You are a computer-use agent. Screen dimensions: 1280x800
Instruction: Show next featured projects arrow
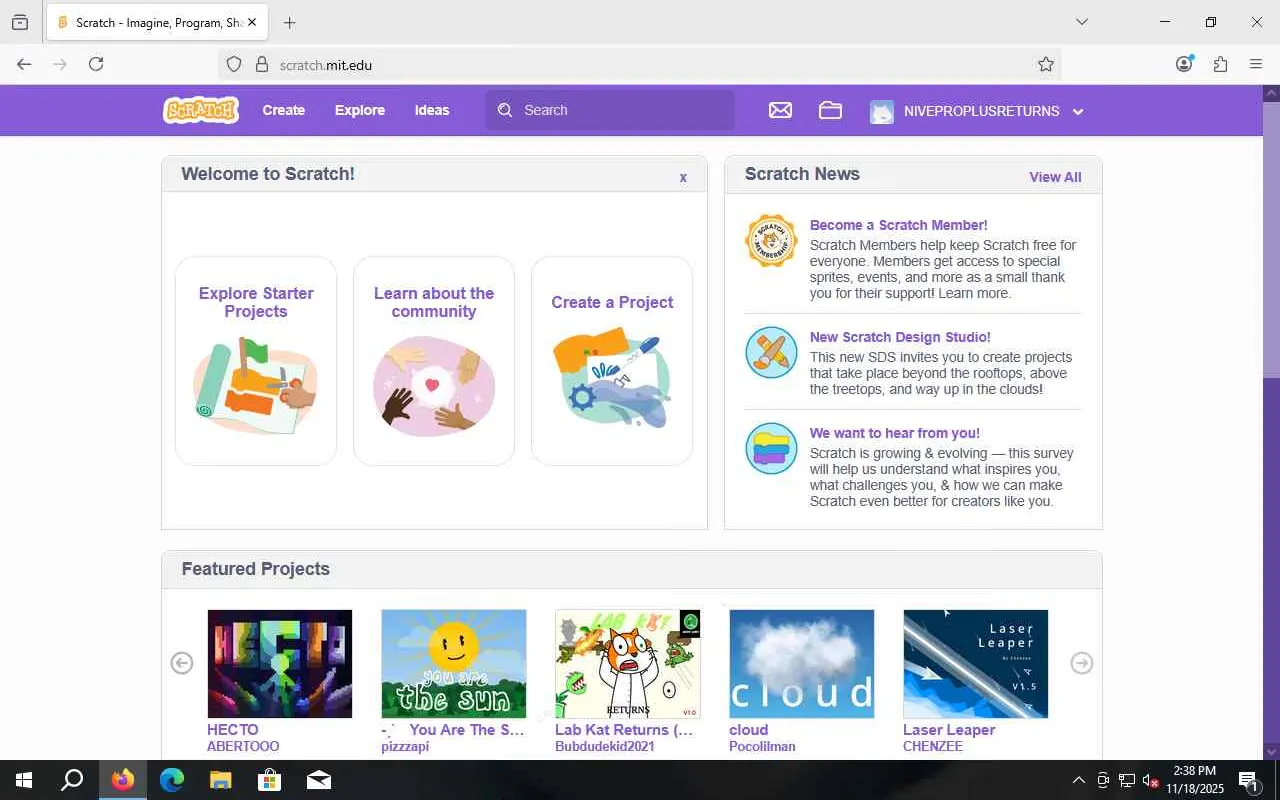click(x=1082, y=663)
